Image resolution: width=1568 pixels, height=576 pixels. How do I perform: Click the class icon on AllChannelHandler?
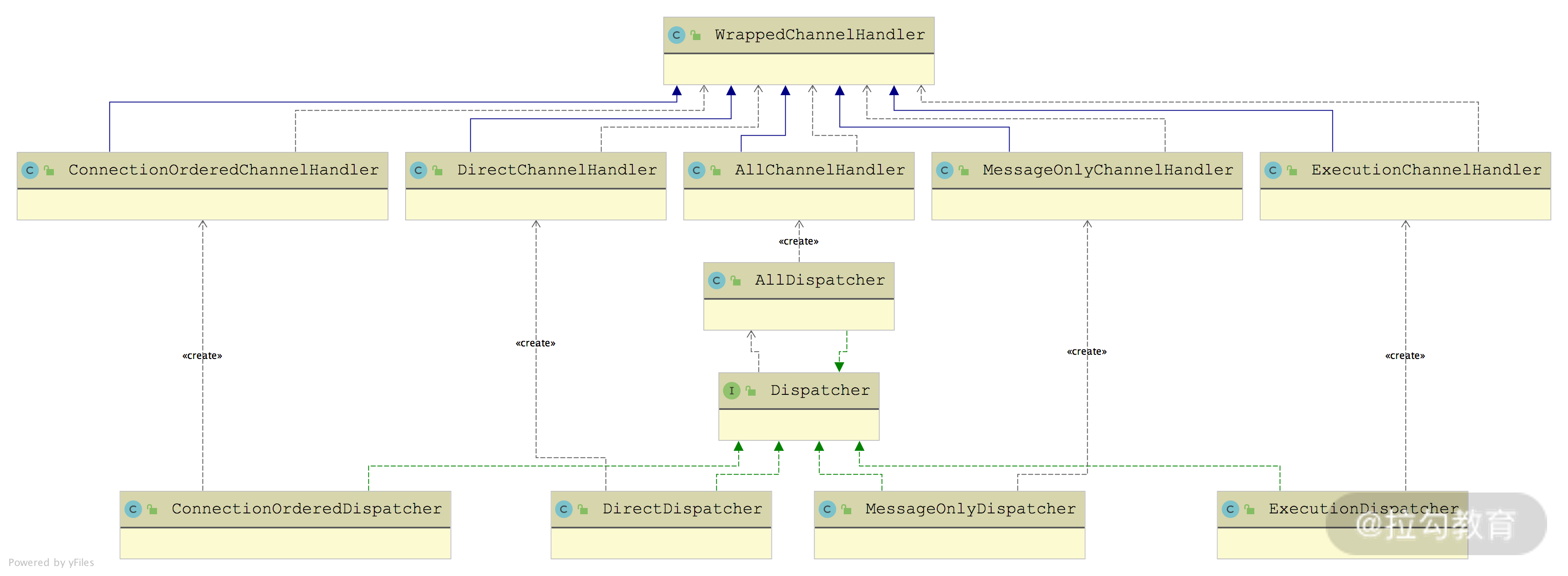coord(696,170)
